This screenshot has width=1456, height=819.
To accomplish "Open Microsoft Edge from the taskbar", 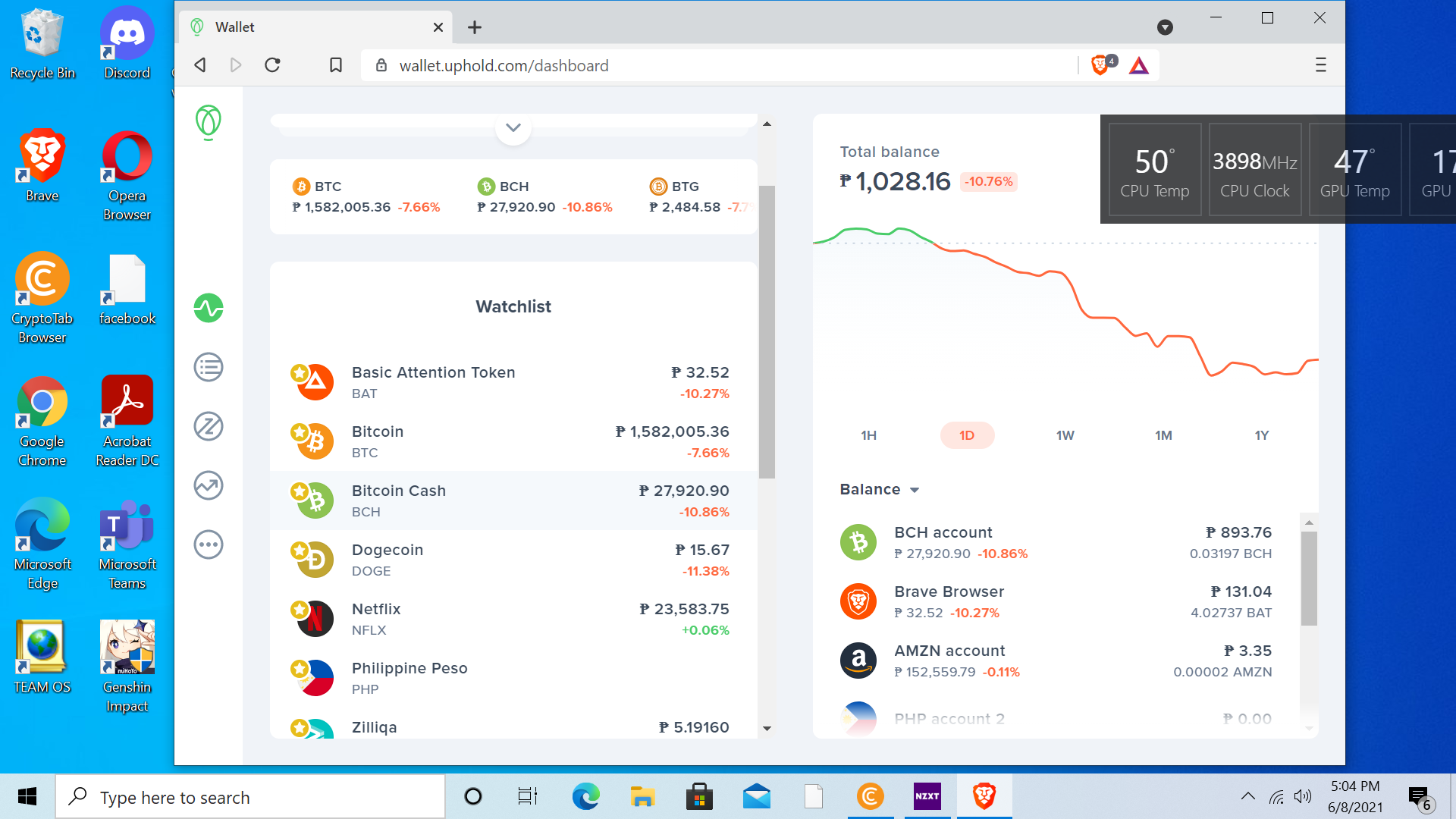I will (x=585, y=797).
